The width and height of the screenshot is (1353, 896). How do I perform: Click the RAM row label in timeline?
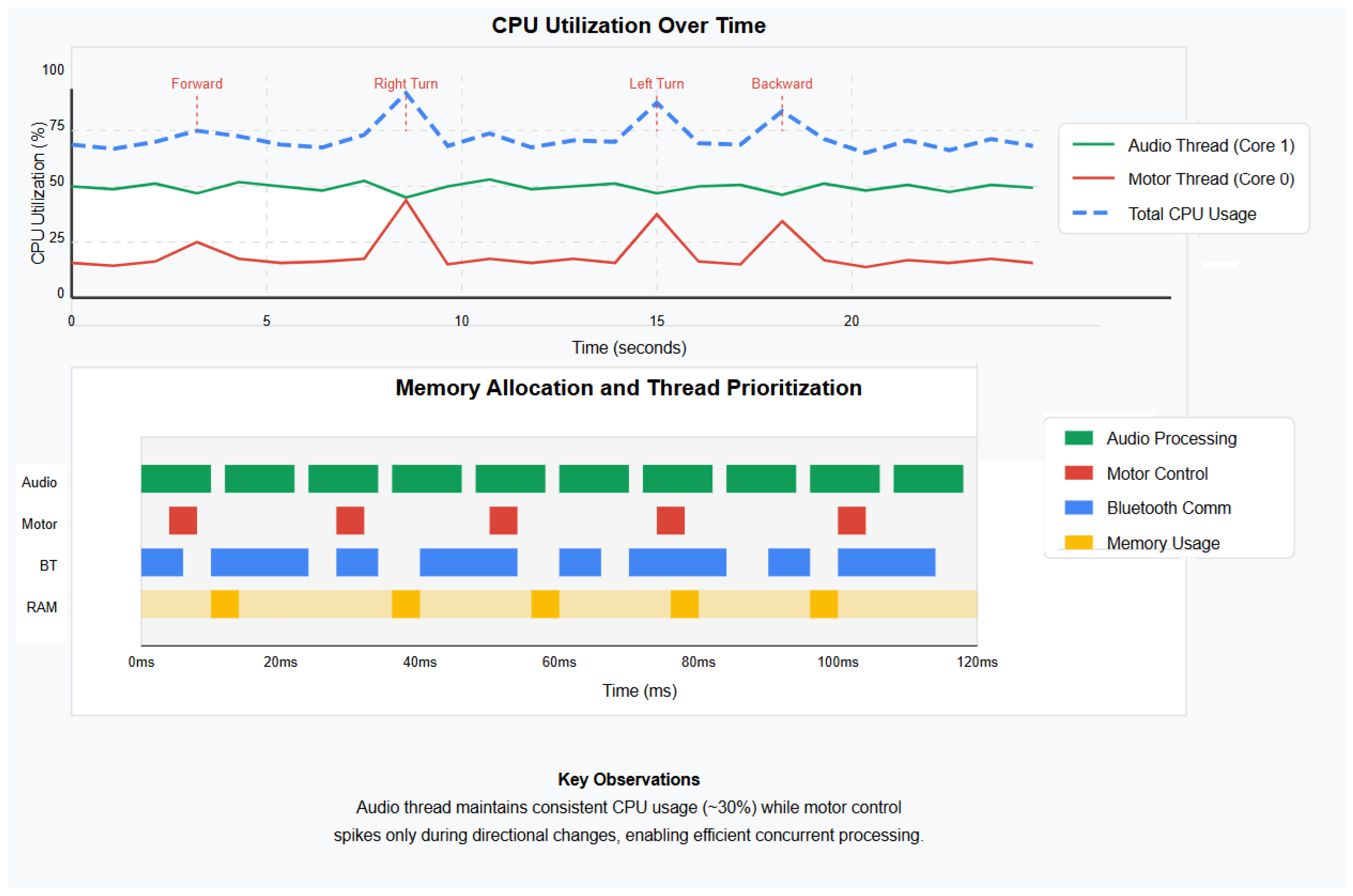point(42,608)
